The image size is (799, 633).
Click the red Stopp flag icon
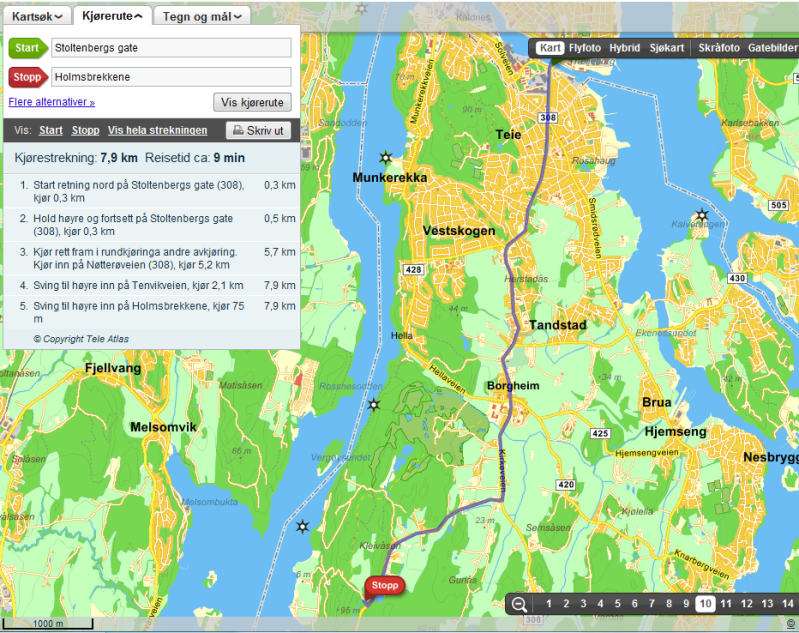pyautogui.click(x=28, y=77)
